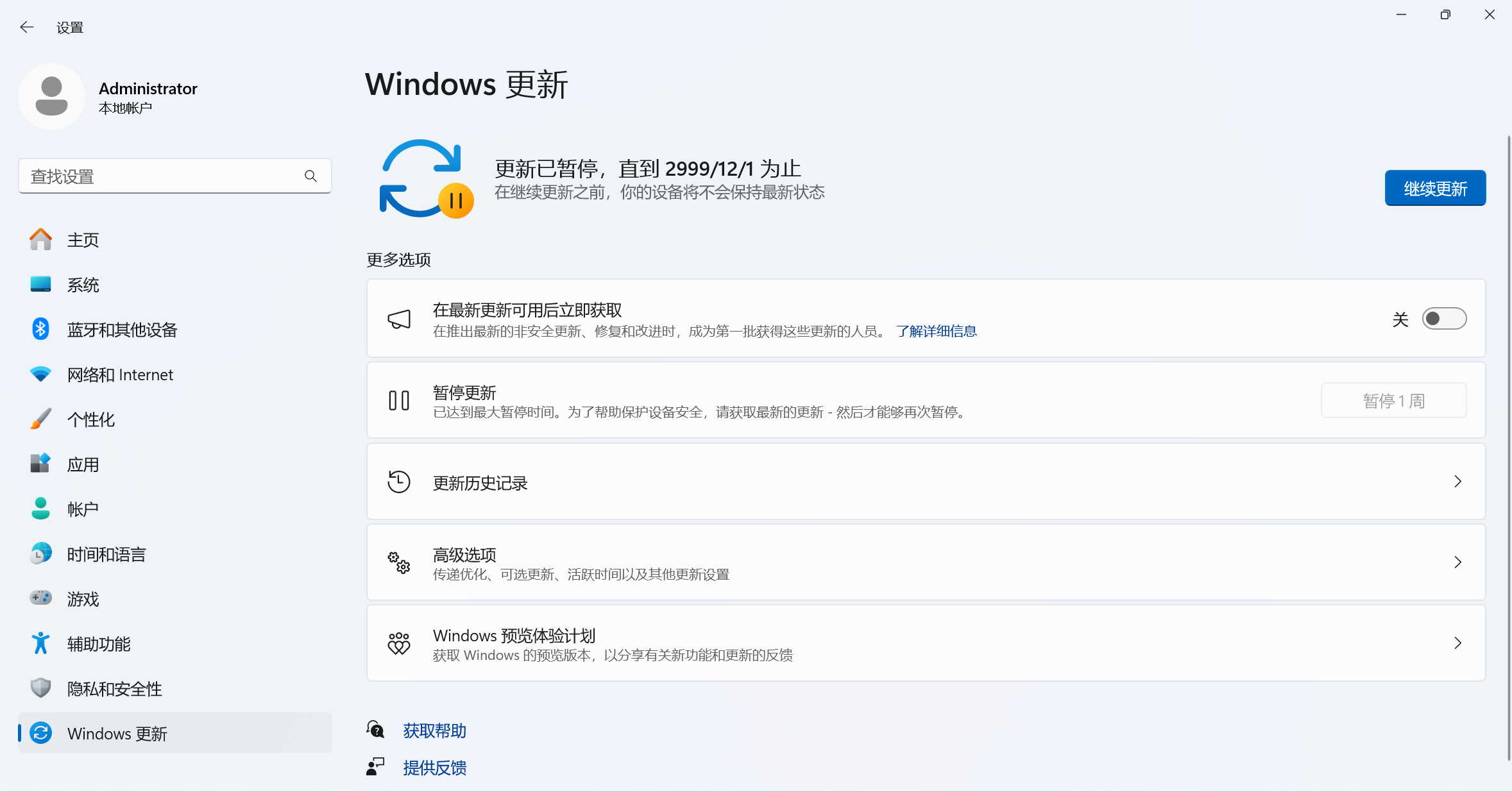Screen dimensions: 1512x792
Task: Select 蓝牙和其他设备 in sidebar
Action: (x=175, y=330)
